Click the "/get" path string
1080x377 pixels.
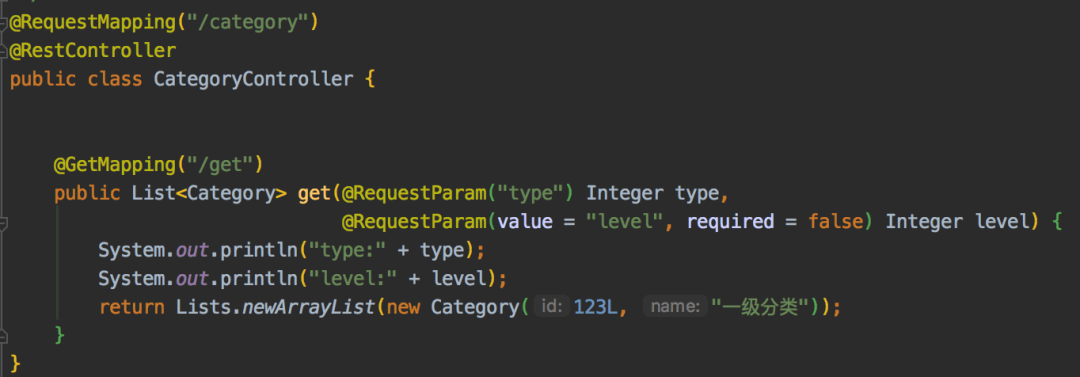tap(221, 165)
